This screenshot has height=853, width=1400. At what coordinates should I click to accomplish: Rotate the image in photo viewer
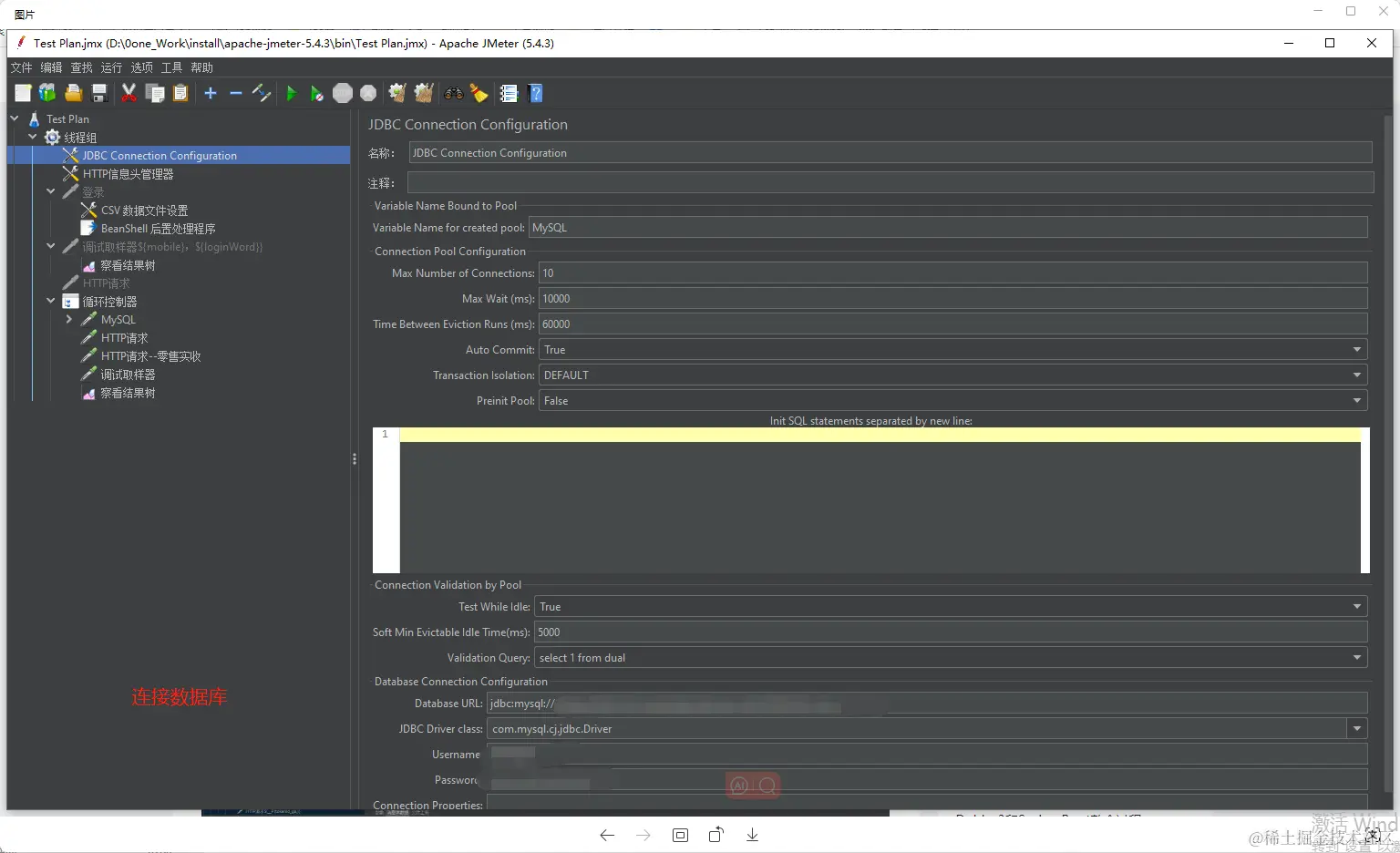[716, 835]
